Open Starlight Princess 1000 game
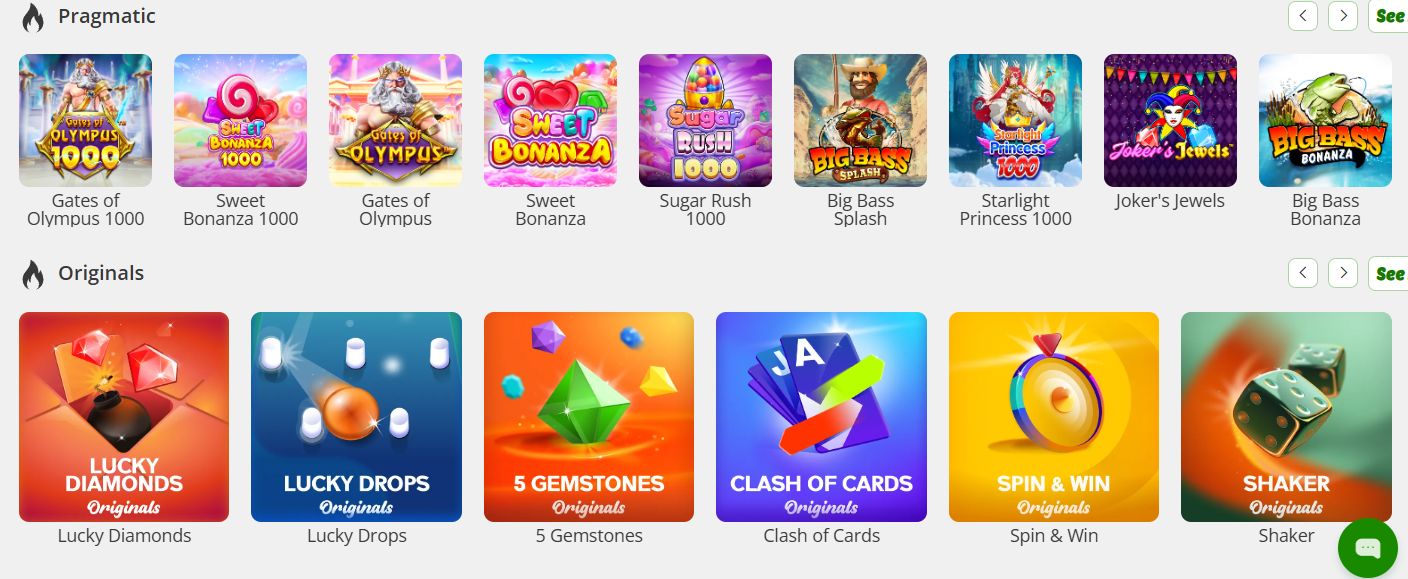Viewport: 1408px width, 579px height. tap(1015, 120)
